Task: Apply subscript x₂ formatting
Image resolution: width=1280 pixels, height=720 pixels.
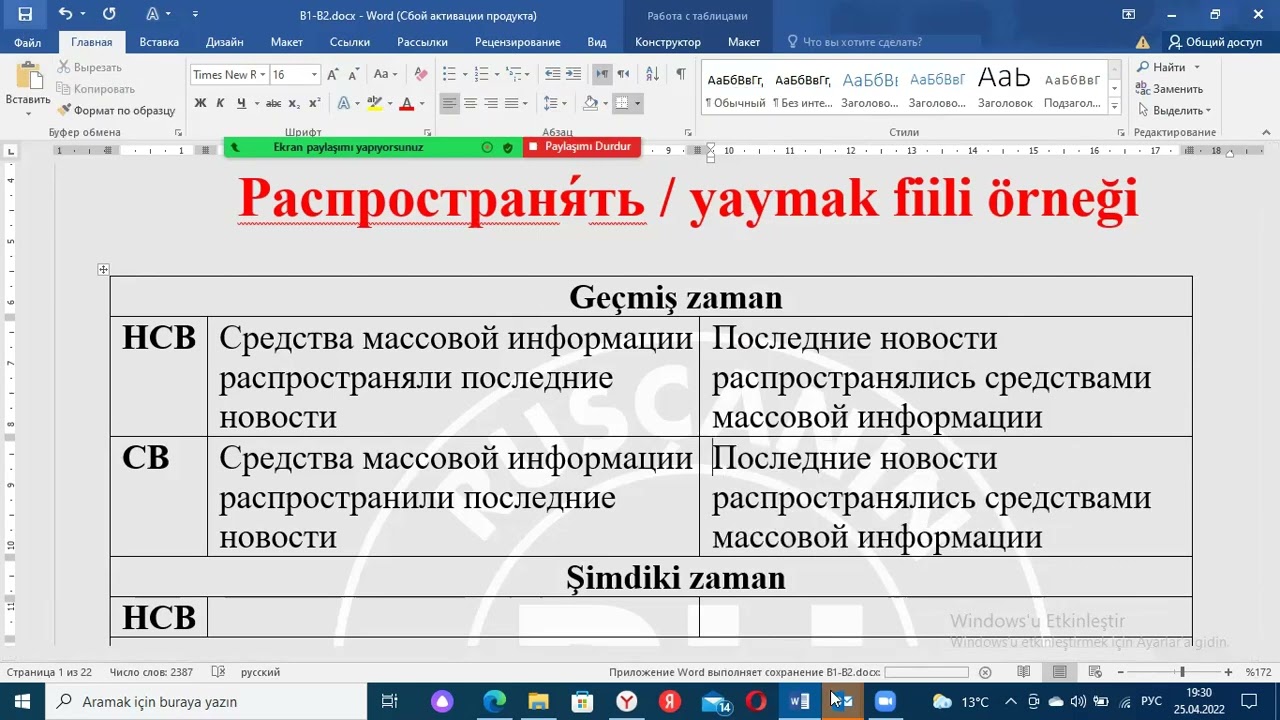Action: [x=294, y=103]
